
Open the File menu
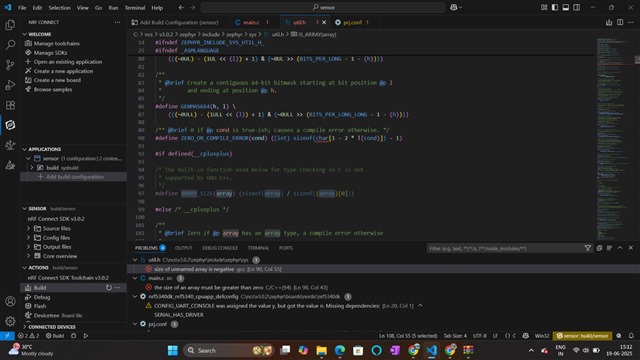click(22, 8)
